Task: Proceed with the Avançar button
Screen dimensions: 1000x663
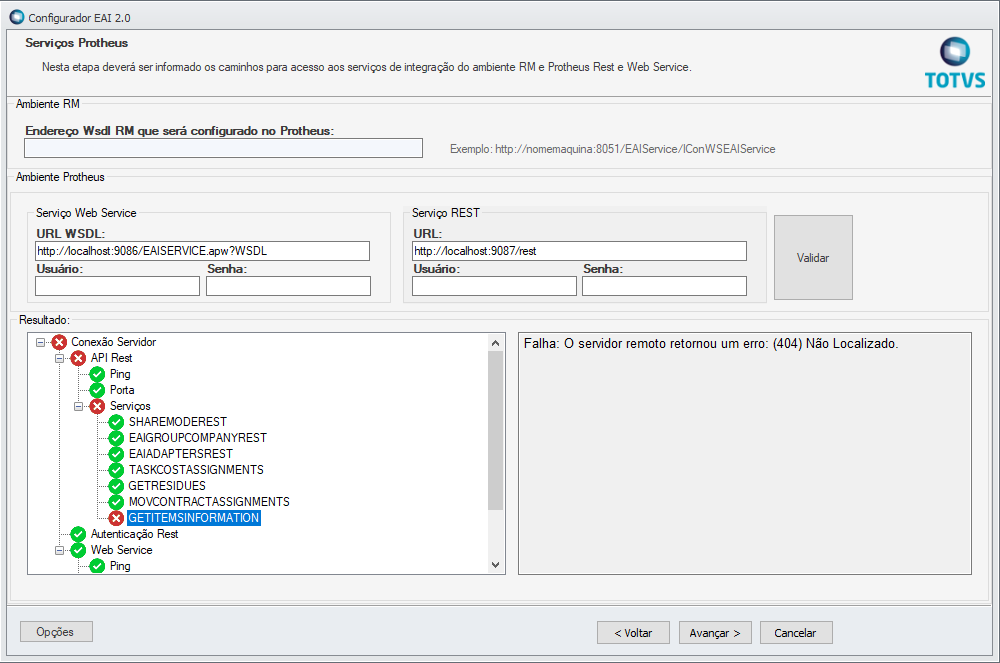Action: pos(715,632)
